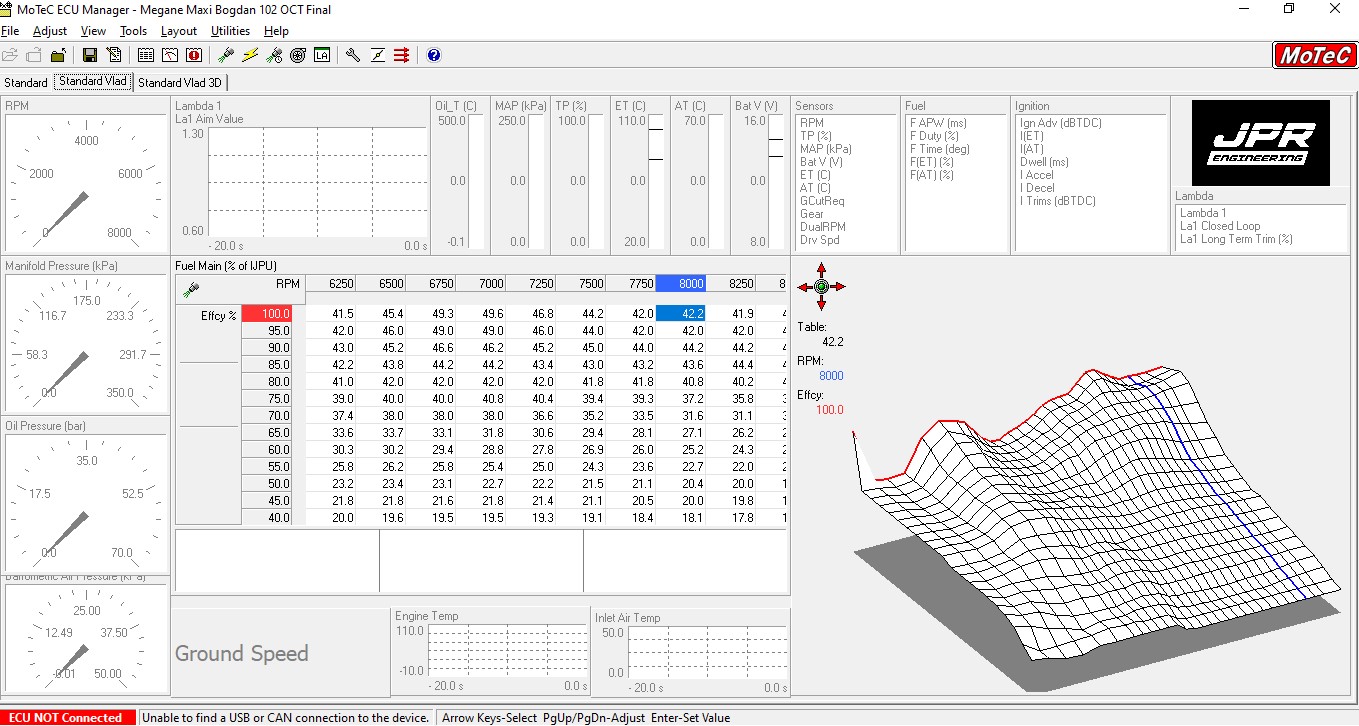Open the edit comments notepad icon

114,55
